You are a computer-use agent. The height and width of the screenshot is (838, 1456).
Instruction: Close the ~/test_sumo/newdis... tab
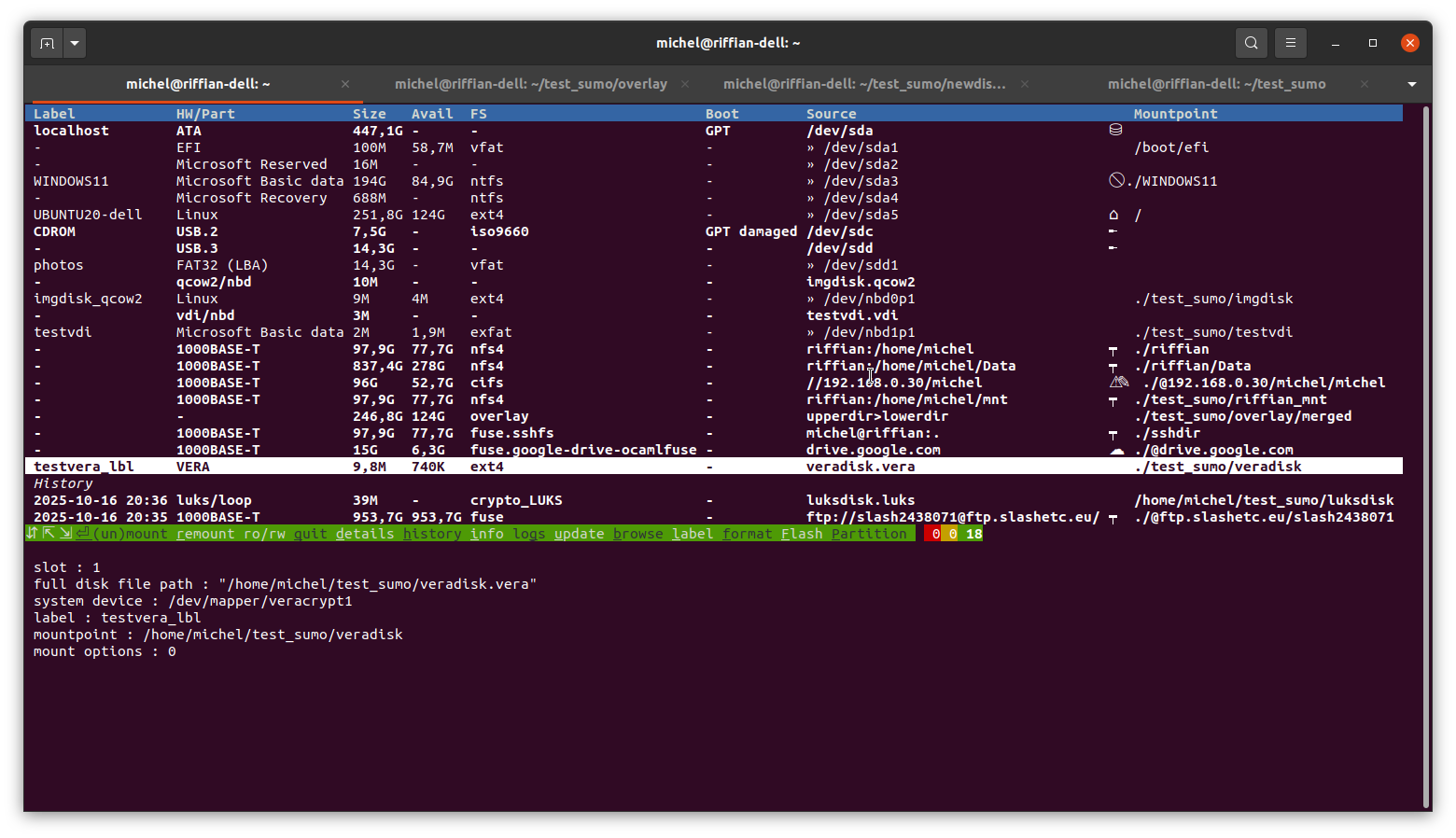(x=1025, y=84)
